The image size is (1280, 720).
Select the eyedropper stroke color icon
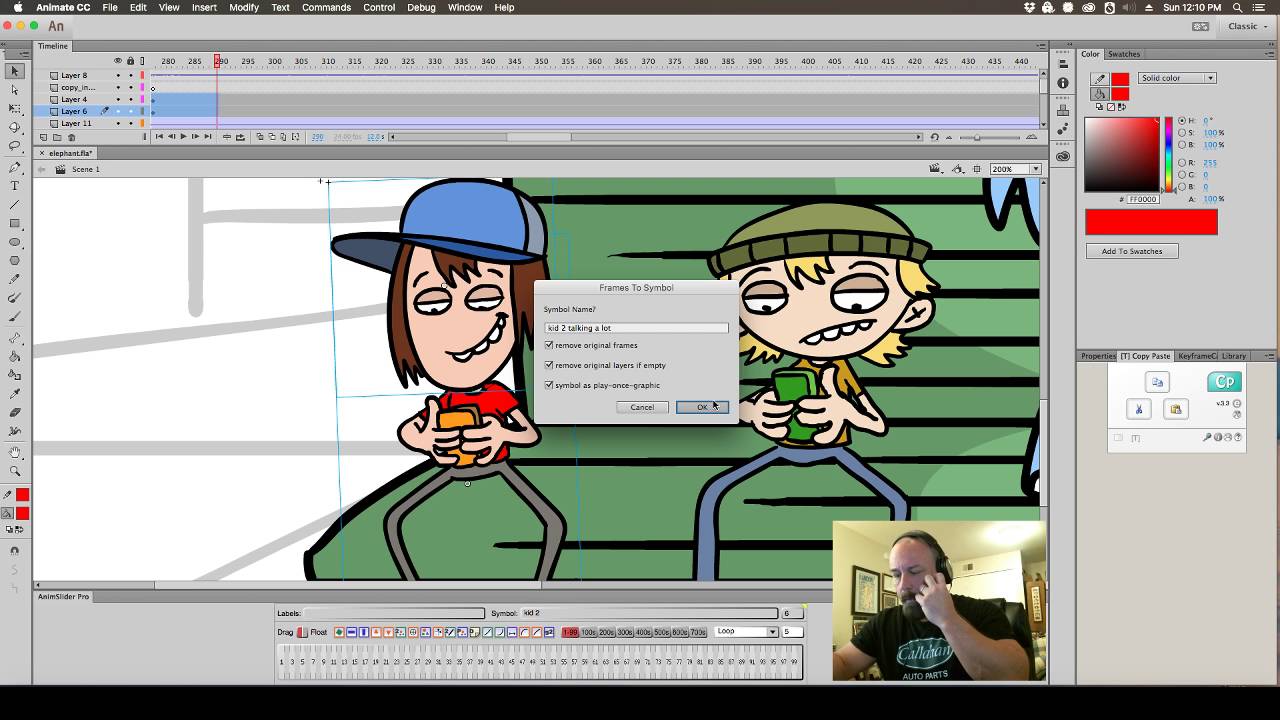coord(1100,79)
